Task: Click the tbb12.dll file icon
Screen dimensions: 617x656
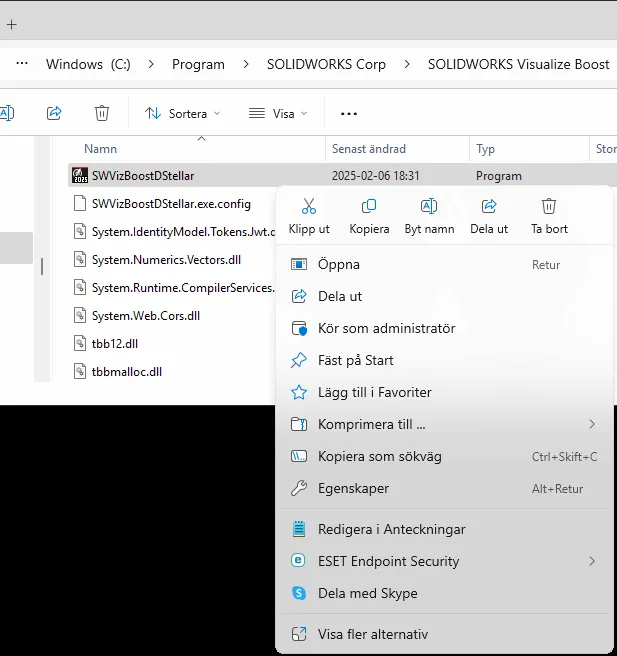Action: [80, 343]
